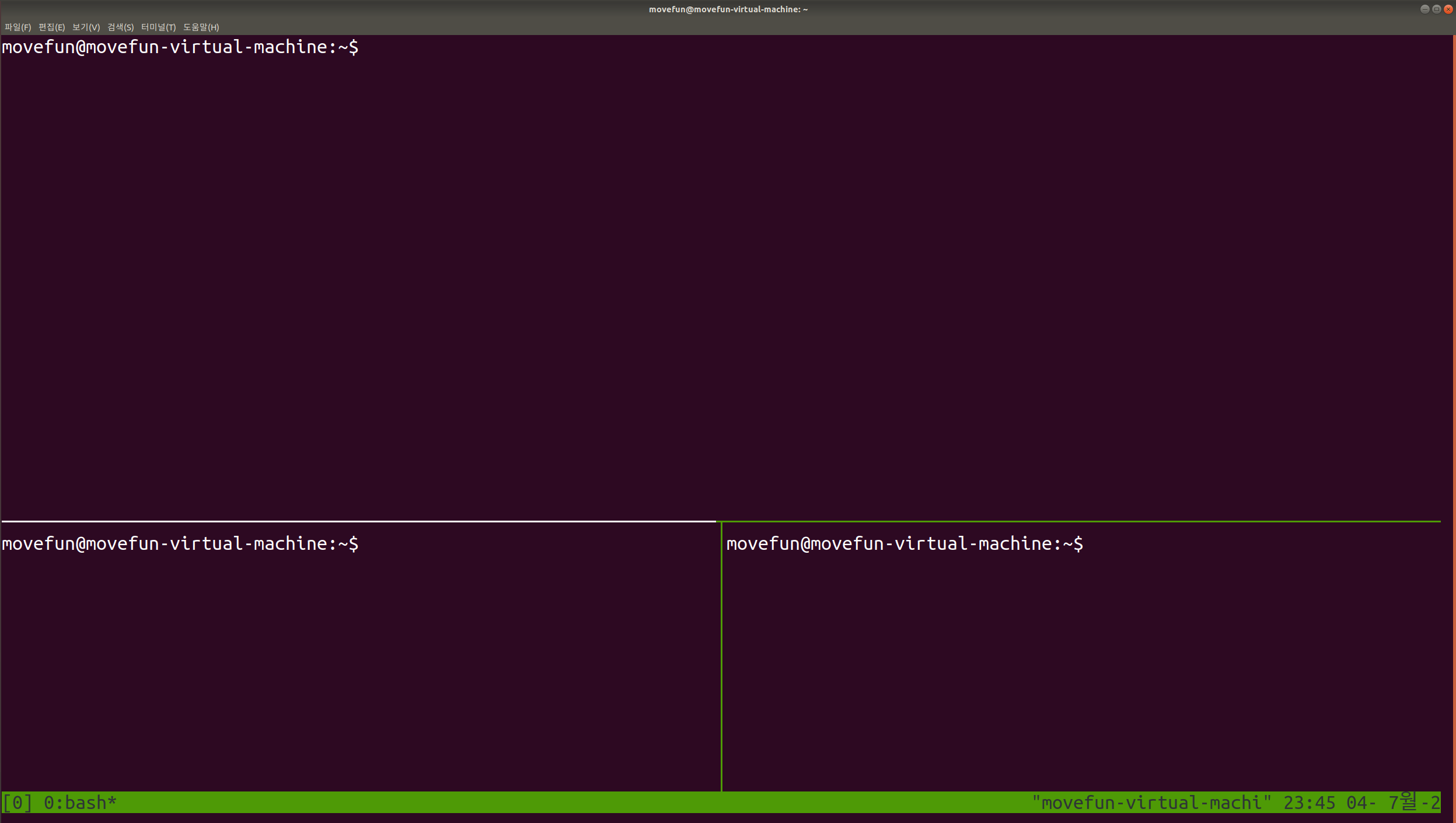Image resolution: width=1456 pixels, height=823 pixels.
Task: Open the 보기(V) menu
Action: point(86,27)
